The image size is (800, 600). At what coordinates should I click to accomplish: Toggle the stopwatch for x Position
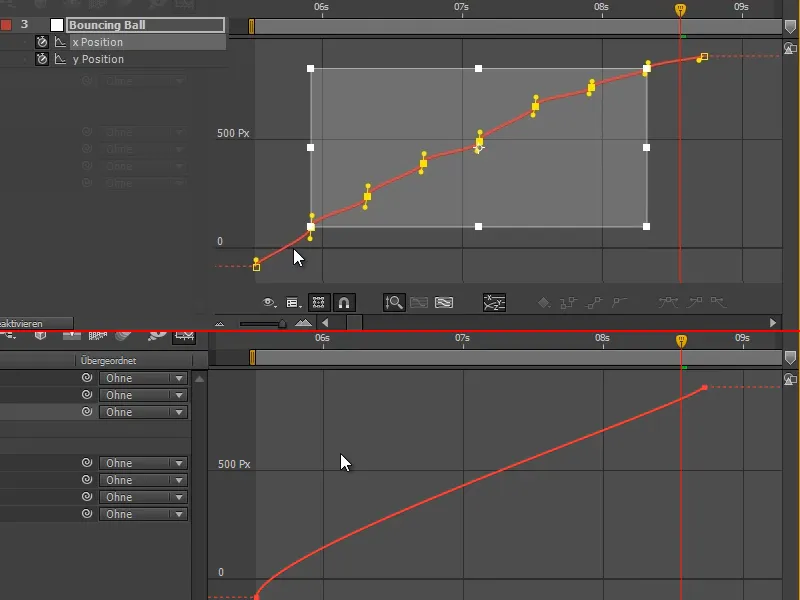click(x=41, y=42)
